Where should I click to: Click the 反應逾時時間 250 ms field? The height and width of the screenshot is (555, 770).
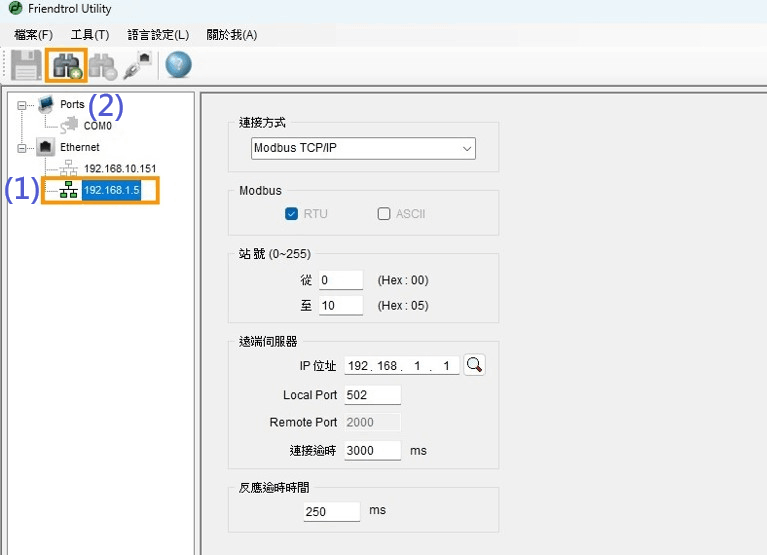coord(331,511)
